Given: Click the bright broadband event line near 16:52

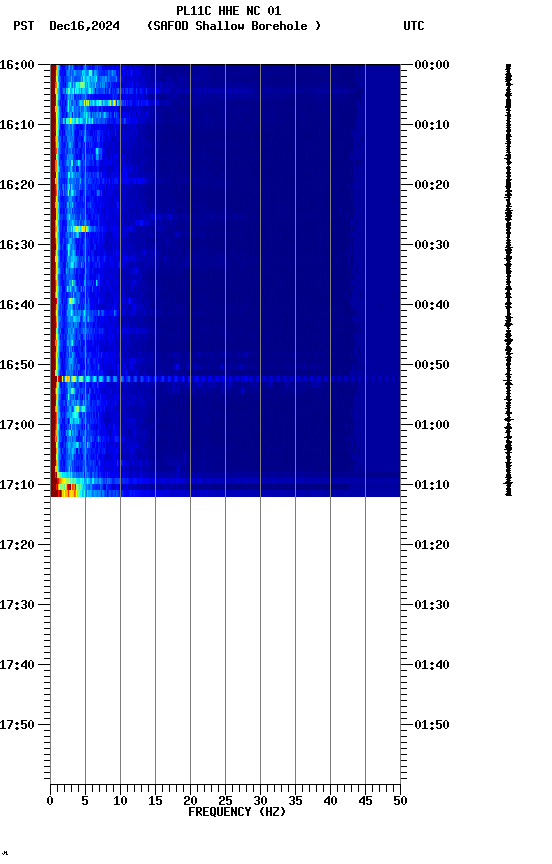Looking at the screenshot, I should tap(225, 379).
